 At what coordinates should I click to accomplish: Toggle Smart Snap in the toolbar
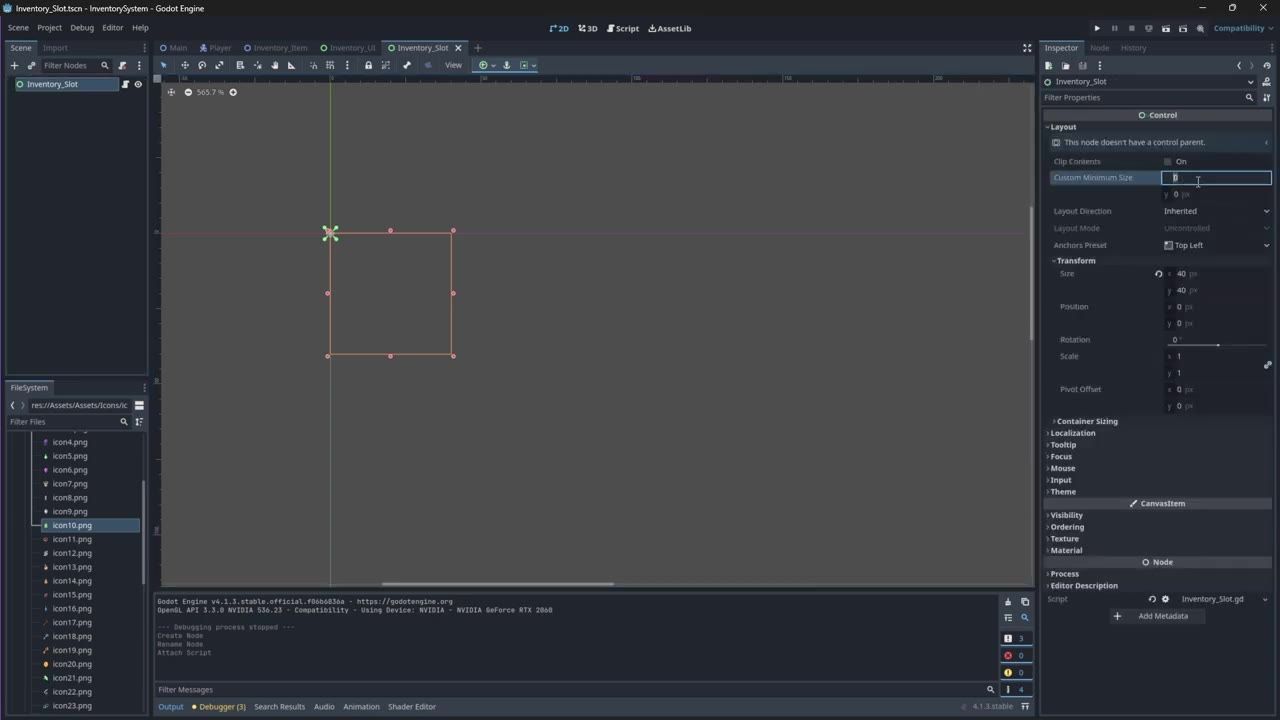pos(314,65)
